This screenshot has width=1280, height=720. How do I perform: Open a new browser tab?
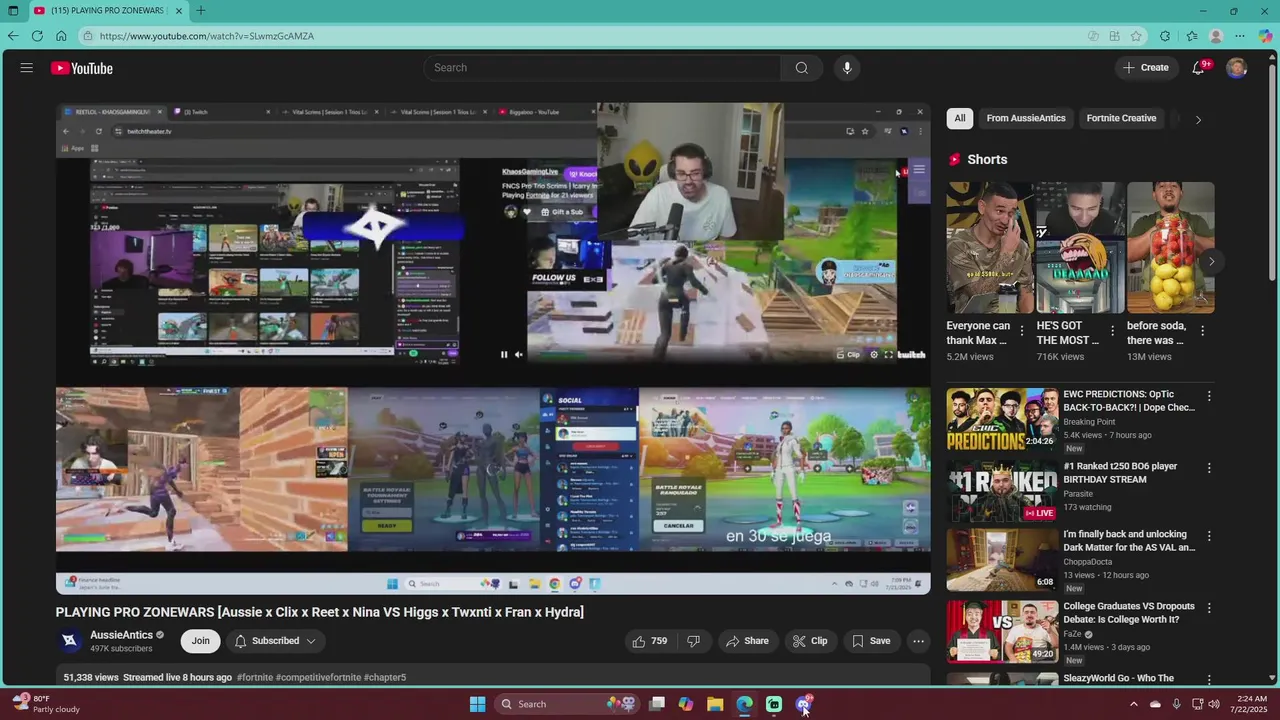point(201,11)
